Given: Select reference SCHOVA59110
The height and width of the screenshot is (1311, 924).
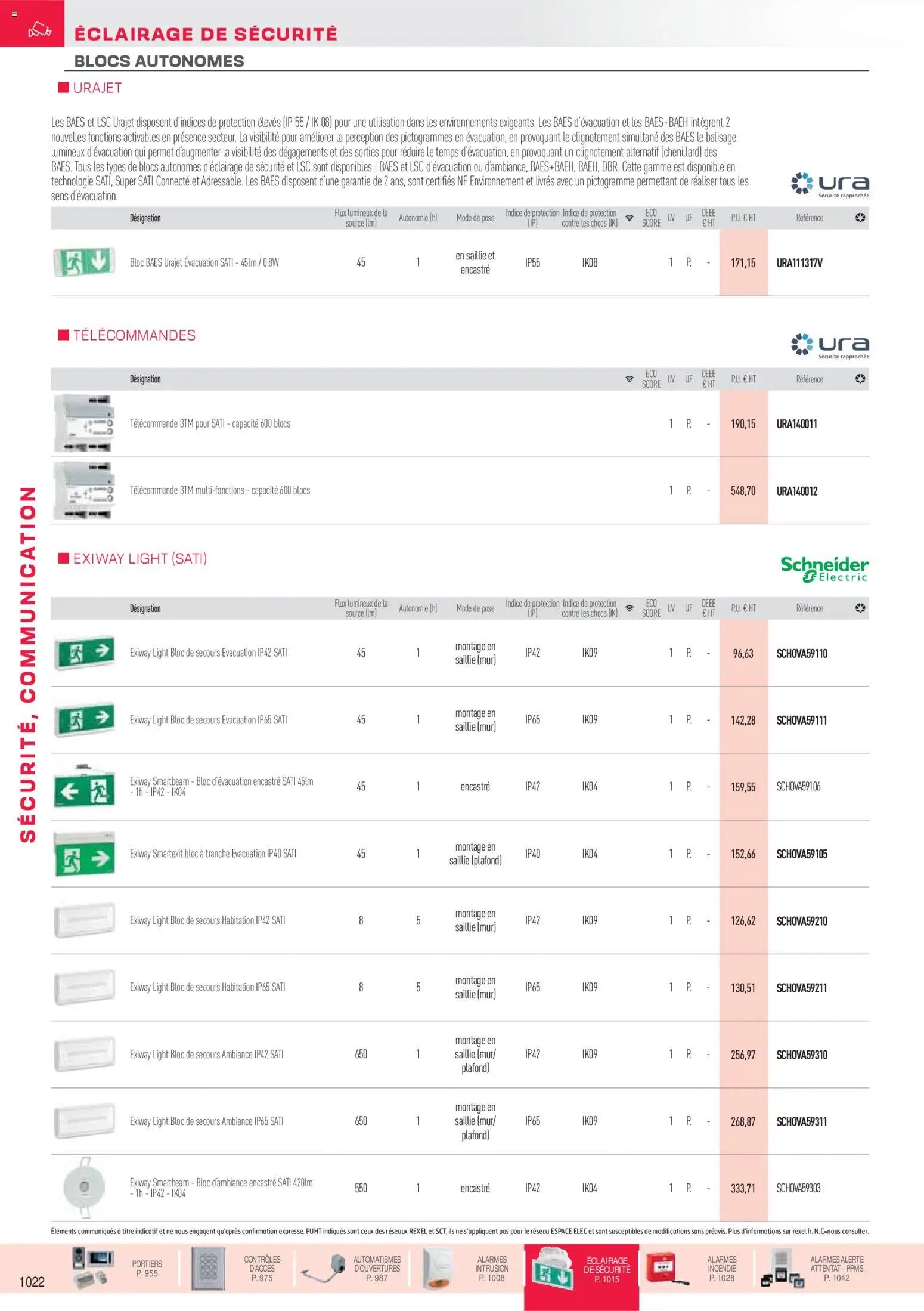Looking at the screenshot, I should point(801,653).
